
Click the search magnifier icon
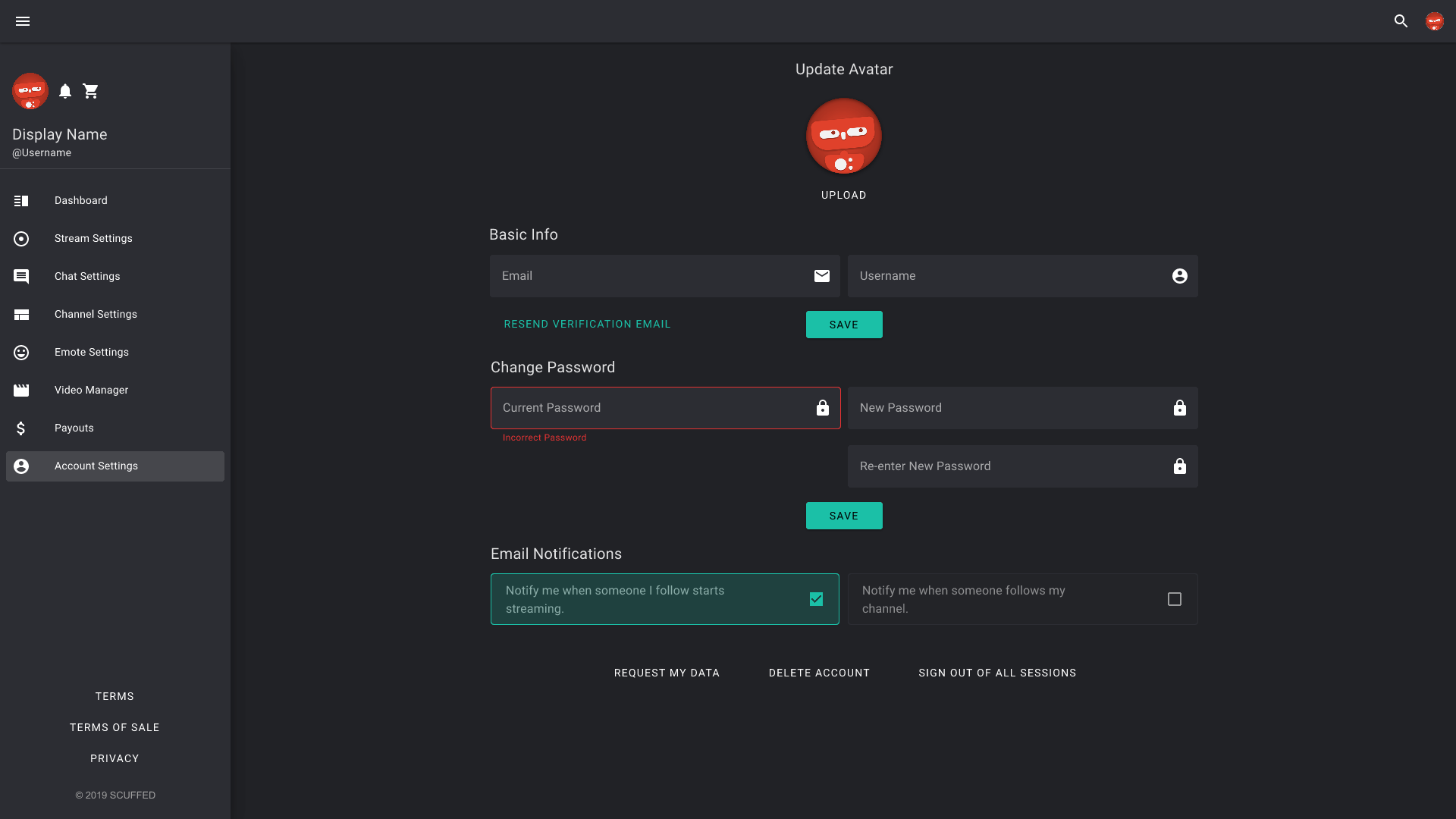1401,21
